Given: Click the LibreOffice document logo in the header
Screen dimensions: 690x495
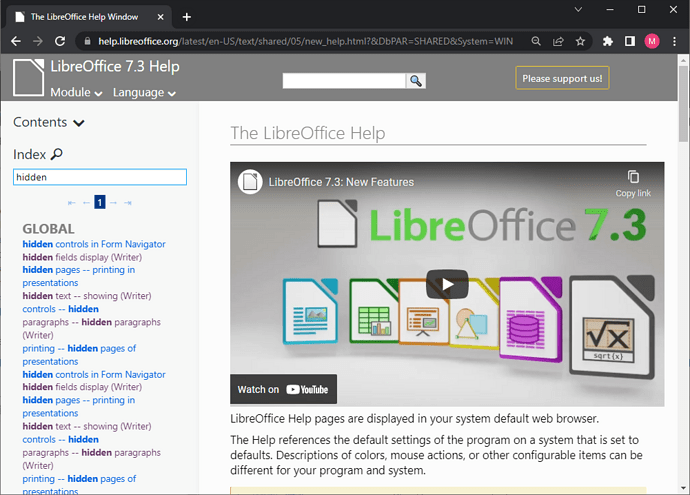Looking at the screenshot, I should click(28, 77).
